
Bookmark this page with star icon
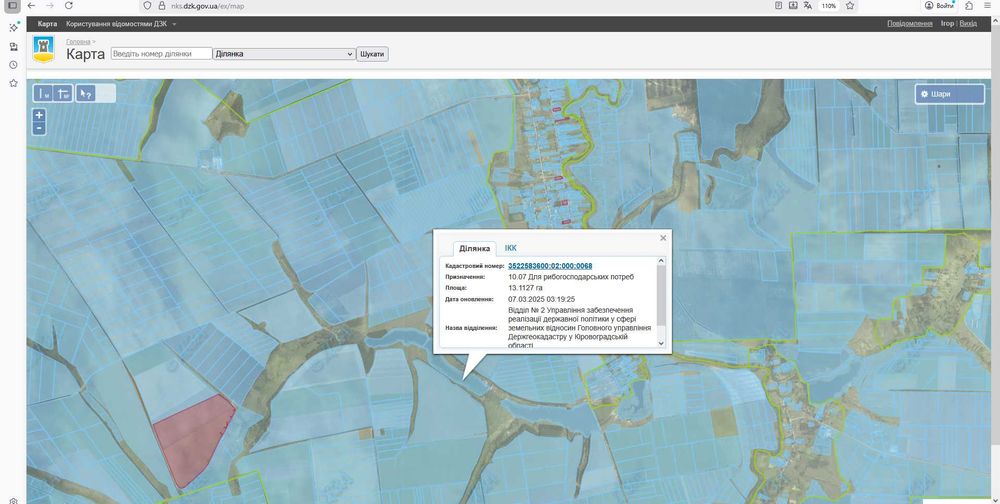850,5
